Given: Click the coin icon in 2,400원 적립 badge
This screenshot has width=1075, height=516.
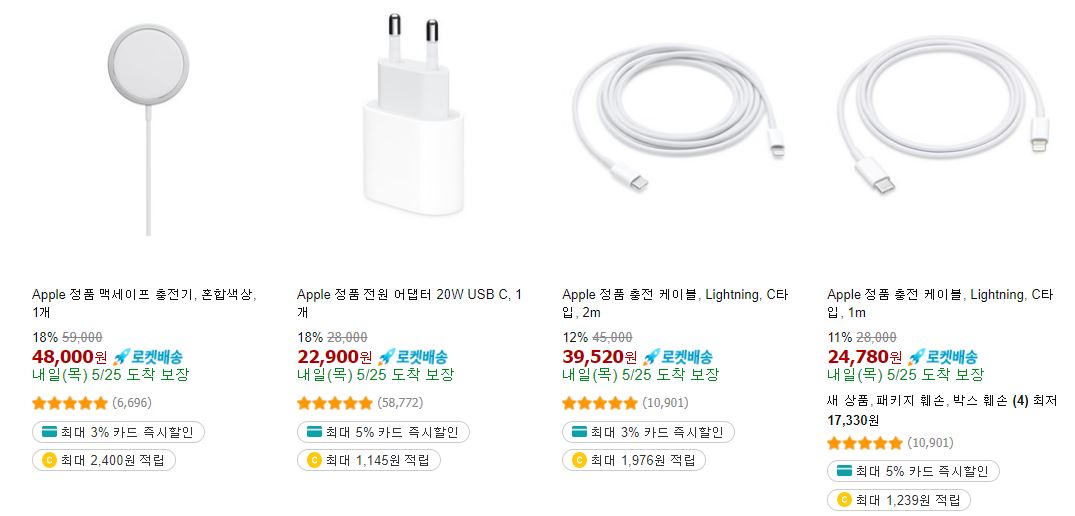Looking at the screenshot, I should click(49, 460).
